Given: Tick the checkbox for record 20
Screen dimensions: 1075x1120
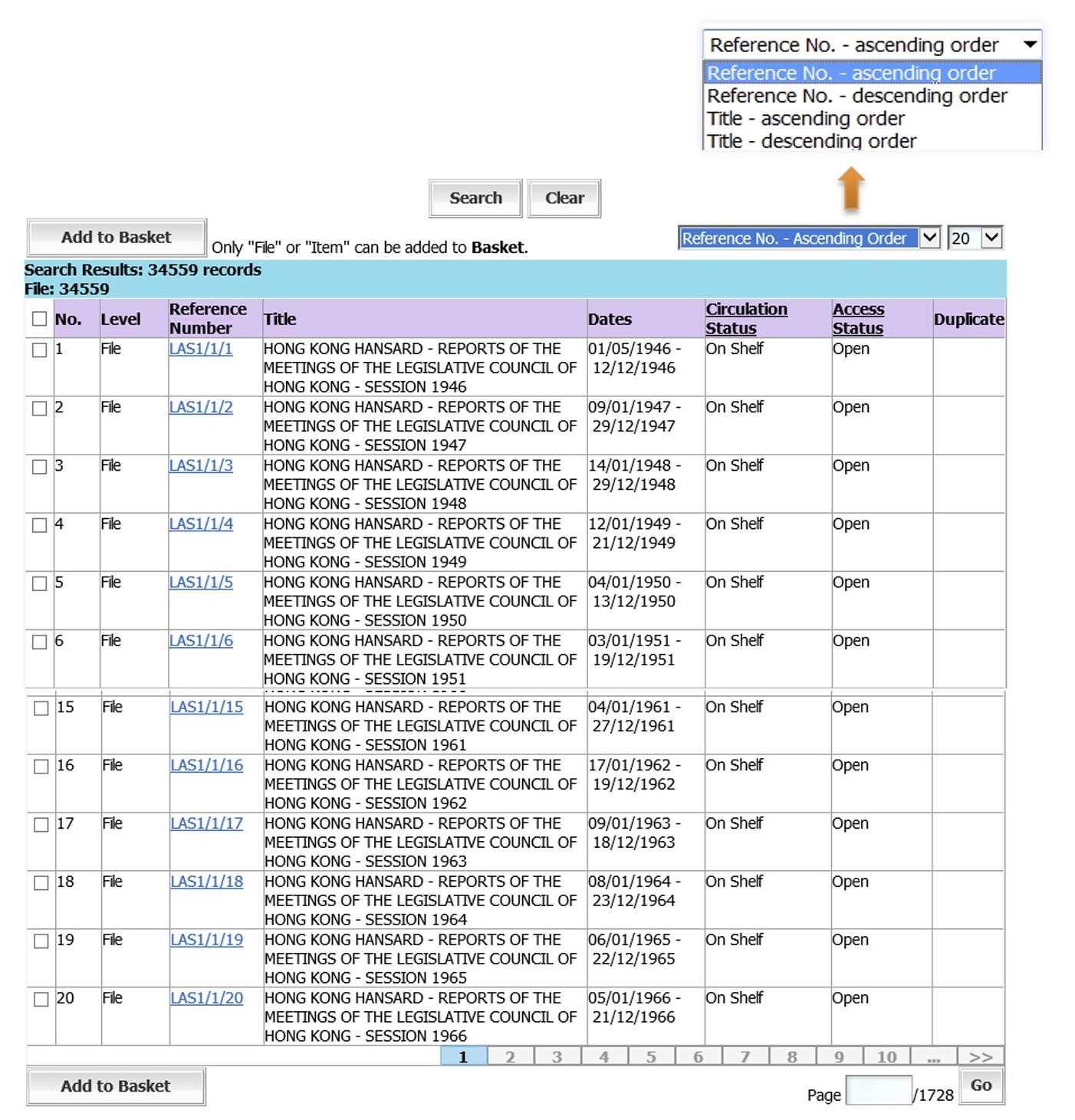Looking at the screenshot, I should coord(41,1000).
